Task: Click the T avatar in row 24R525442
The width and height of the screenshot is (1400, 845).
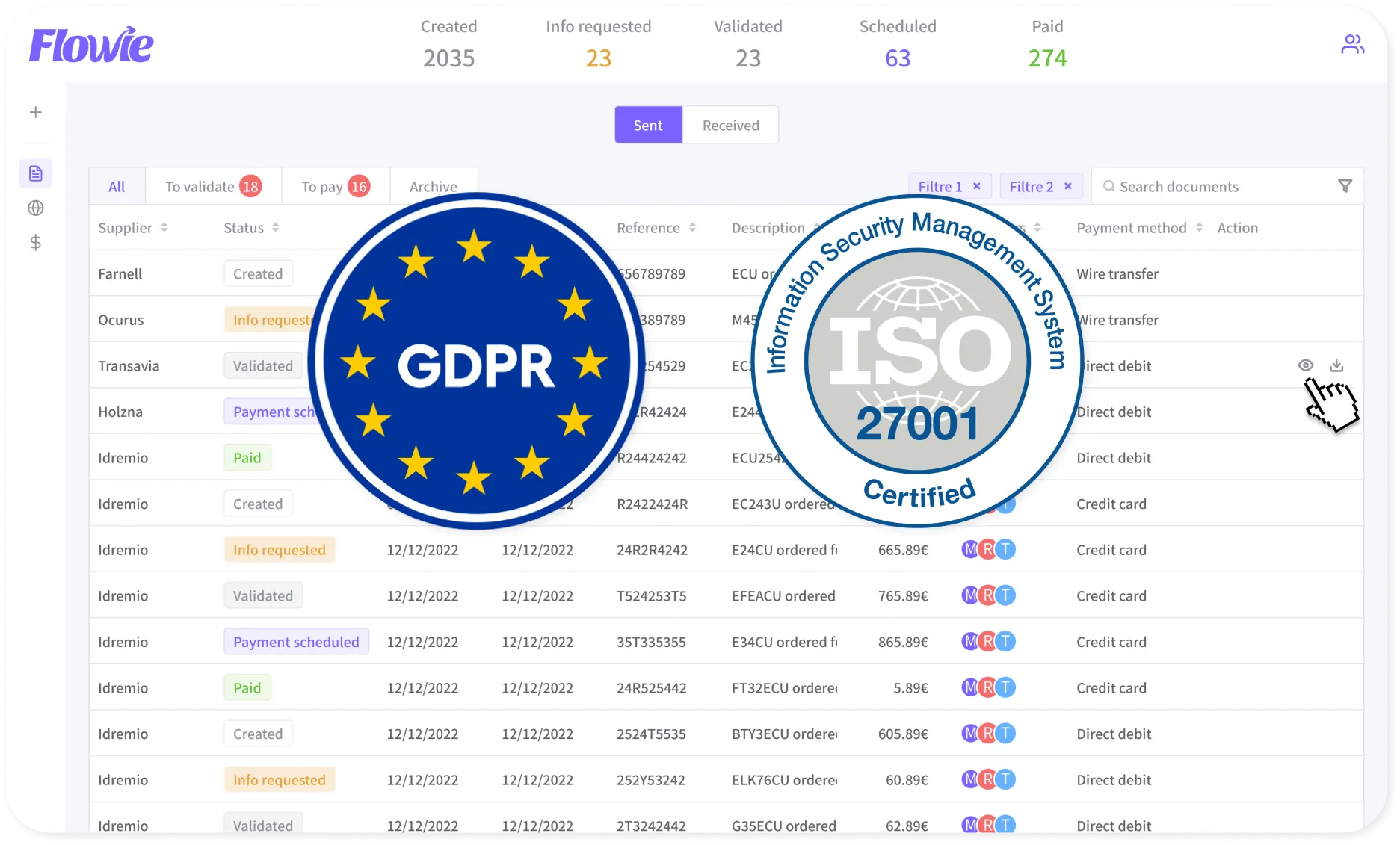Action: pyautogui.click(x=1006, y=687)
